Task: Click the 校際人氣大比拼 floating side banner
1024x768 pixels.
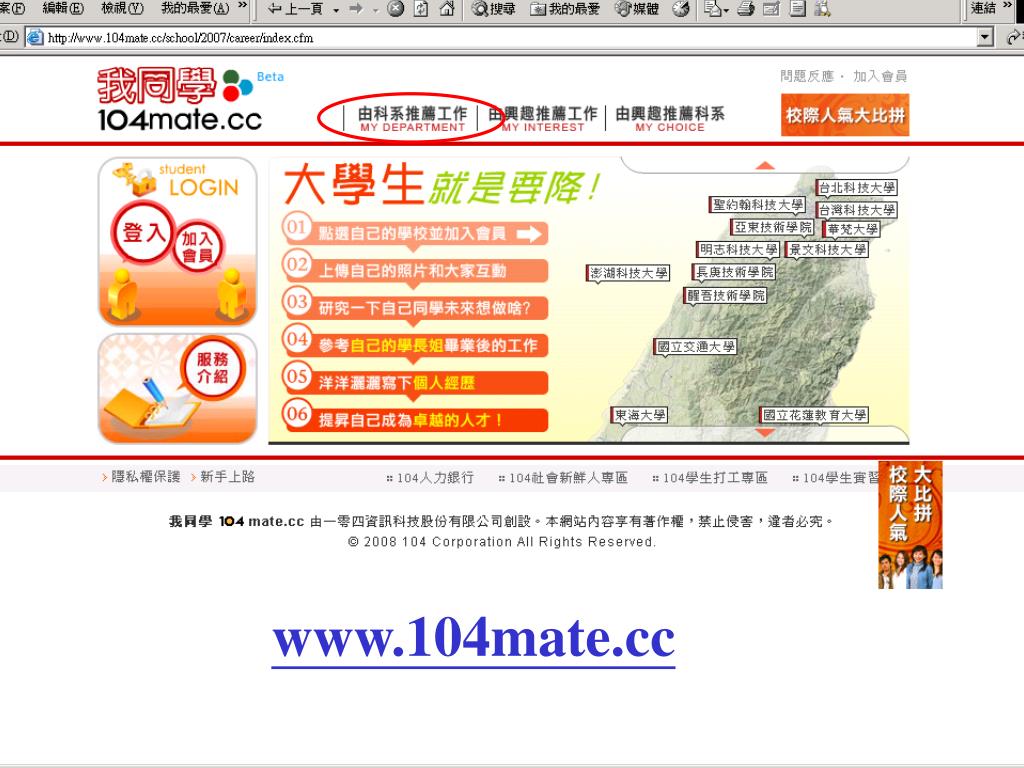Action: click(910, 525)
